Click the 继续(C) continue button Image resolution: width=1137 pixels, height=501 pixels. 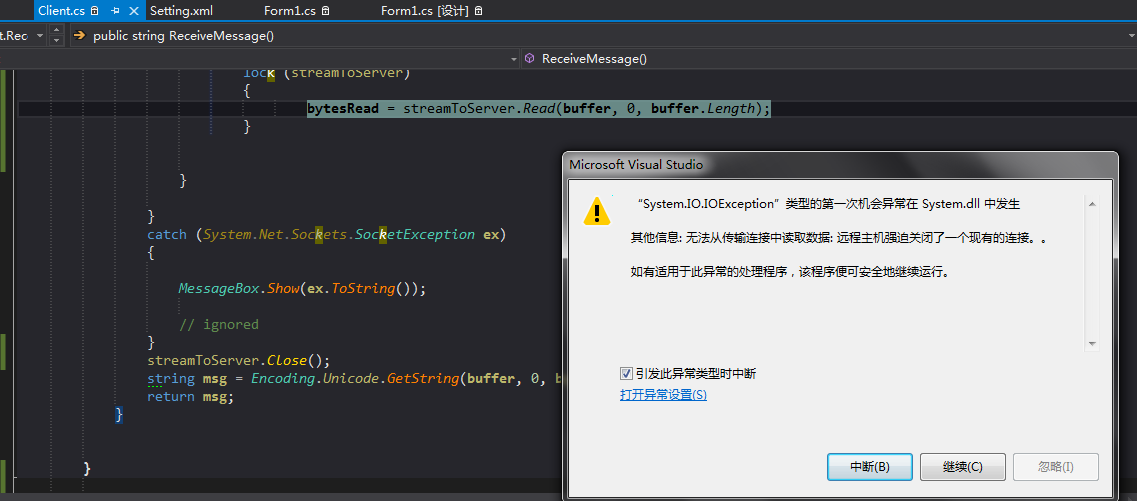pos(963,467)
